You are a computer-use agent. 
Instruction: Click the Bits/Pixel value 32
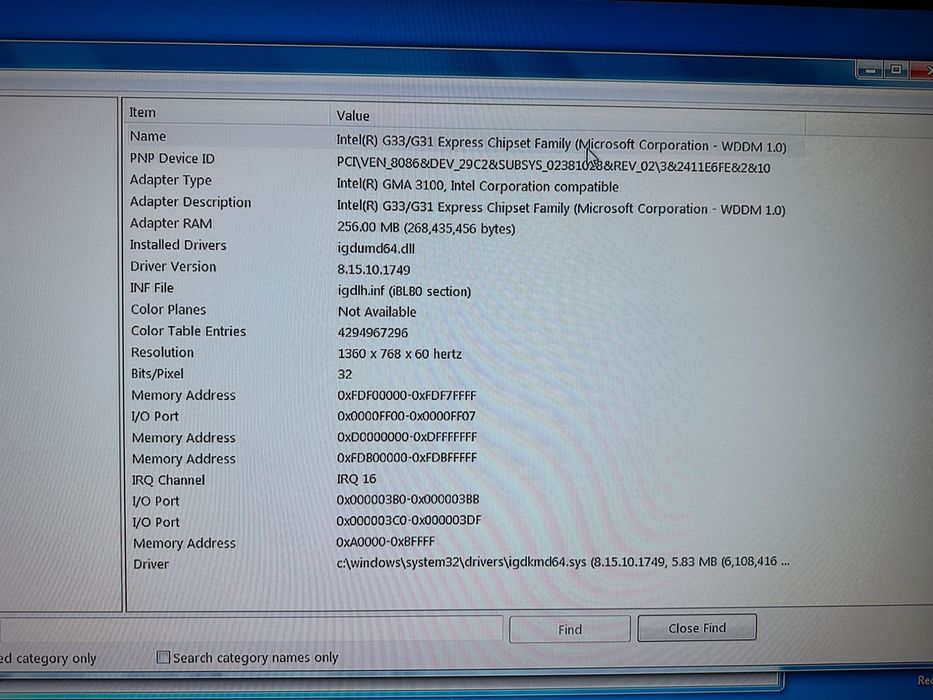(x=345, y=374)
